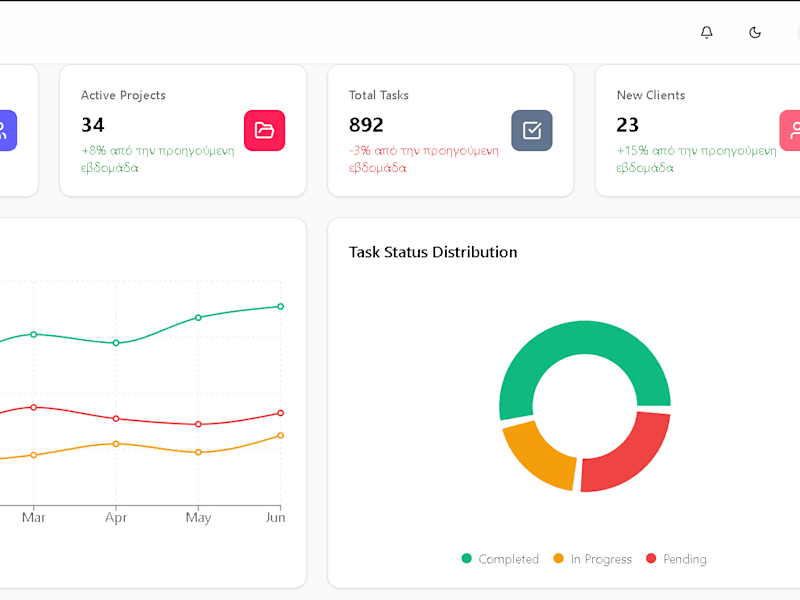
Task: Open the notifications bell
Action: tap(707, 33)
